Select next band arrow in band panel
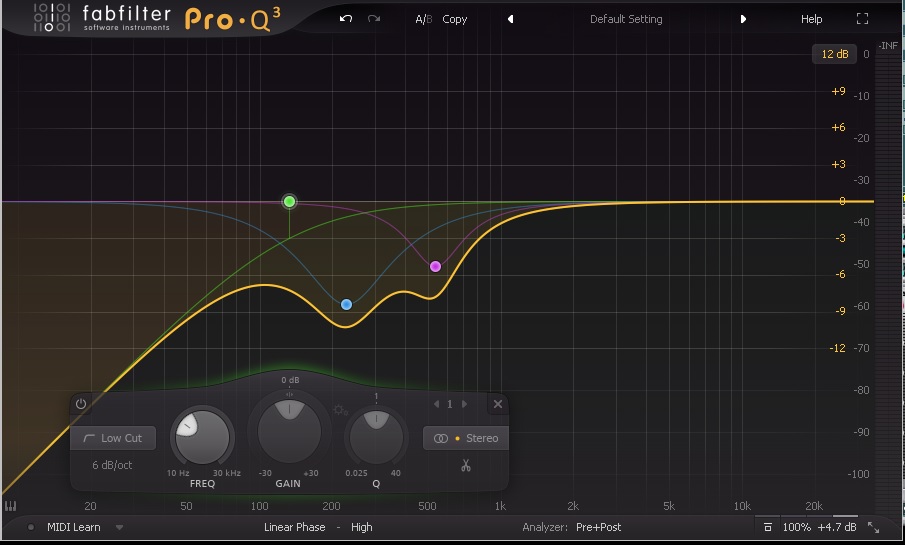The height and width of the screenshot is (545, 905). click(x=464, y=404)
